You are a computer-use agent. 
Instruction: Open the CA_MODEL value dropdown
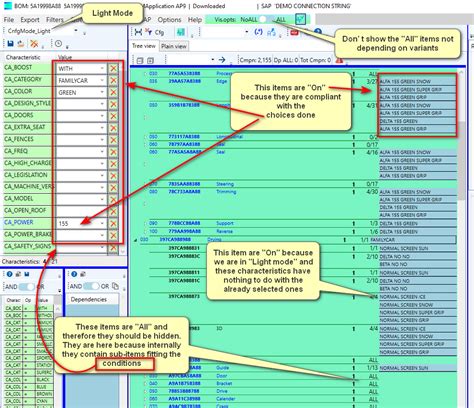pos(102,199)
